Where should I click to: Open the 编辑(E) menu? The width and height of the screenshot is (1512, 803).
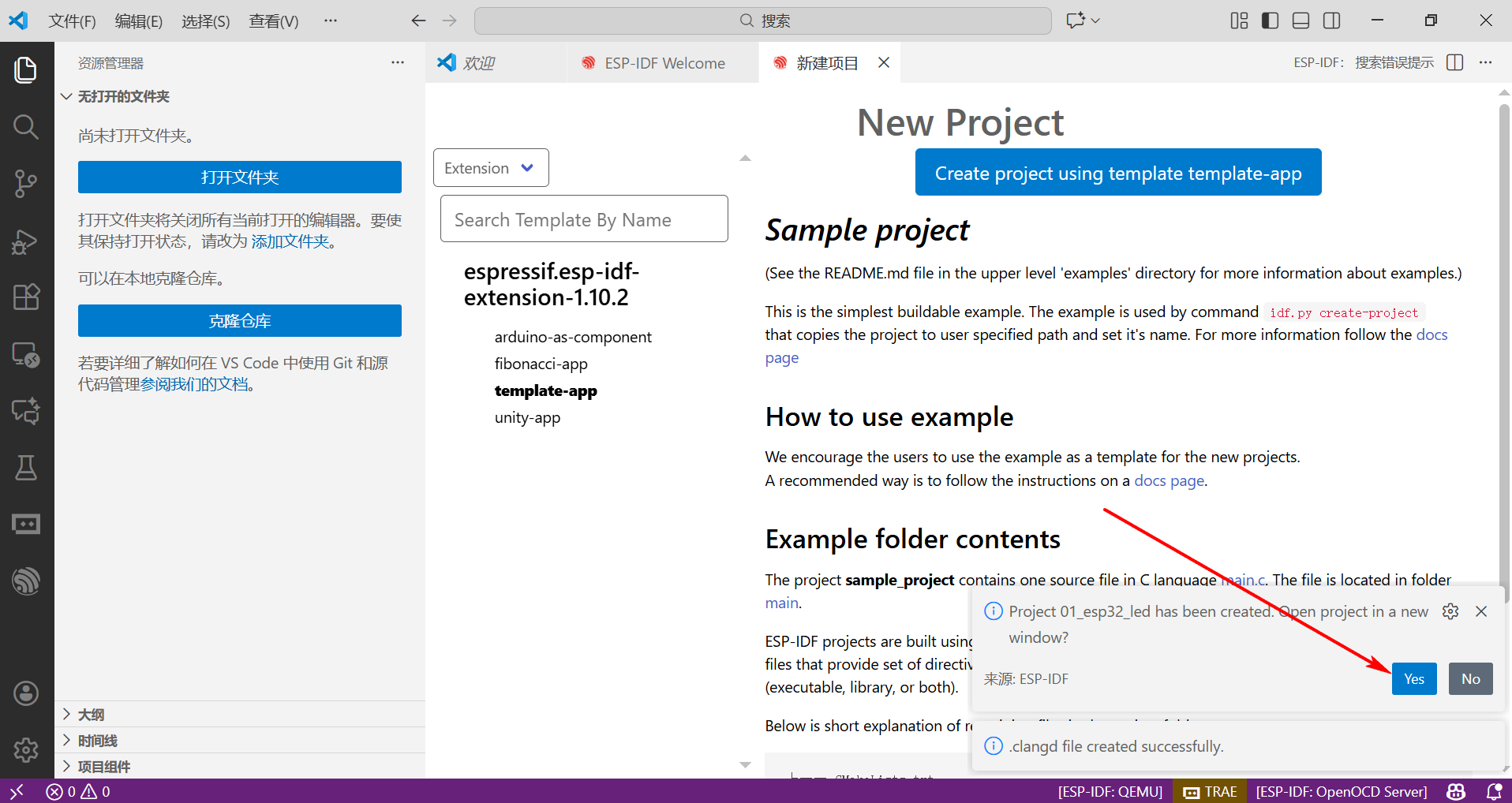(139, 21)
